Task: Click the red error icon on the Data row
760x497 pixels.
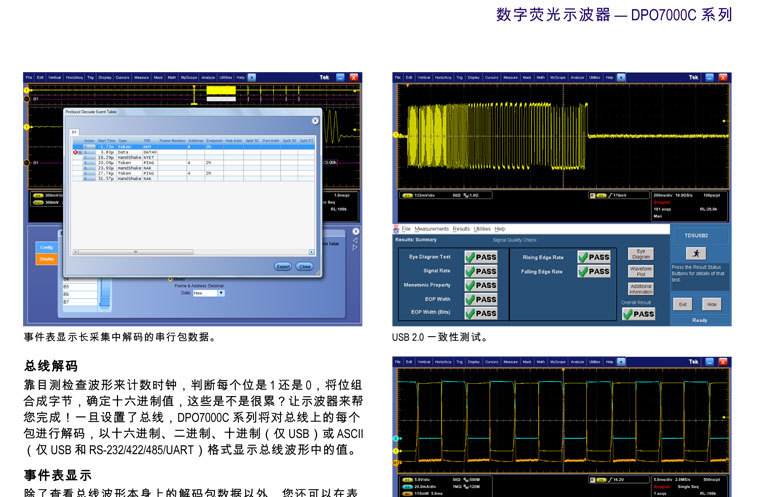Action: click(x=75, y=152)
